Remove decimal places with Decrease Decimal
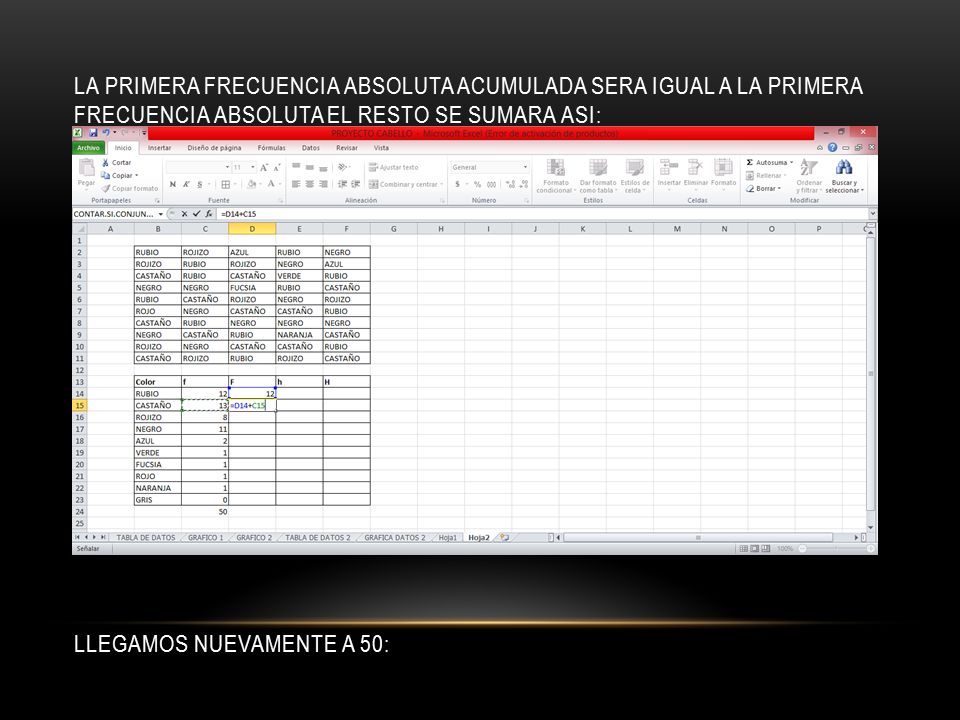Image resolution: width=960 pixels, height=720 pixels. tap(523, 184)
